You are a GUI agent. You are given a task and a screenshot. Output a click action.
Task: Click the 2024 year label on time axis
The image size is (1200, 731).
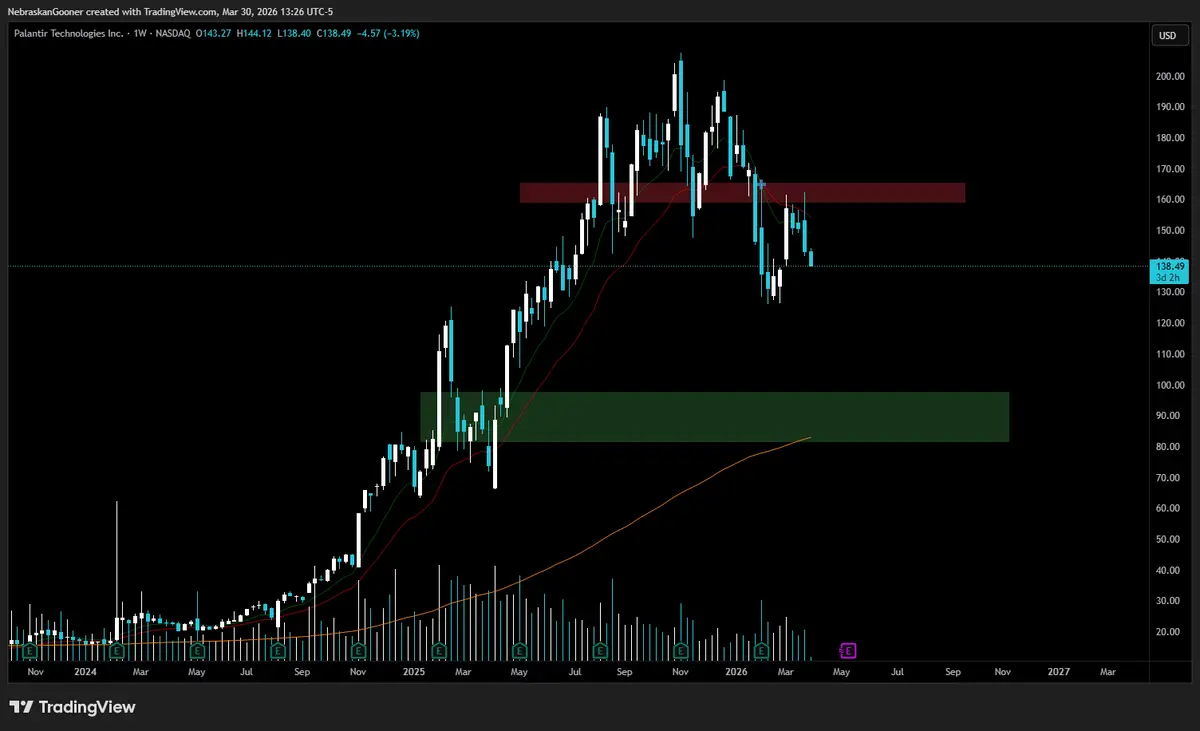point(85,672)
